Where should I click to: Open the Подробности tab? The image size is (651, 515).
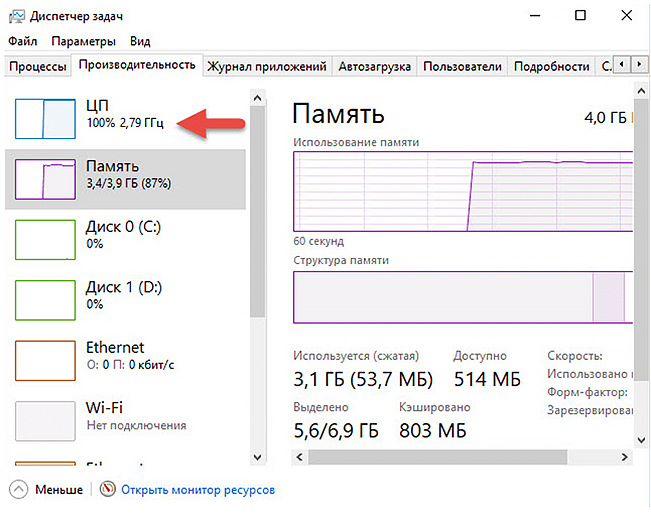pyautogui.click(x=551, y=67)
